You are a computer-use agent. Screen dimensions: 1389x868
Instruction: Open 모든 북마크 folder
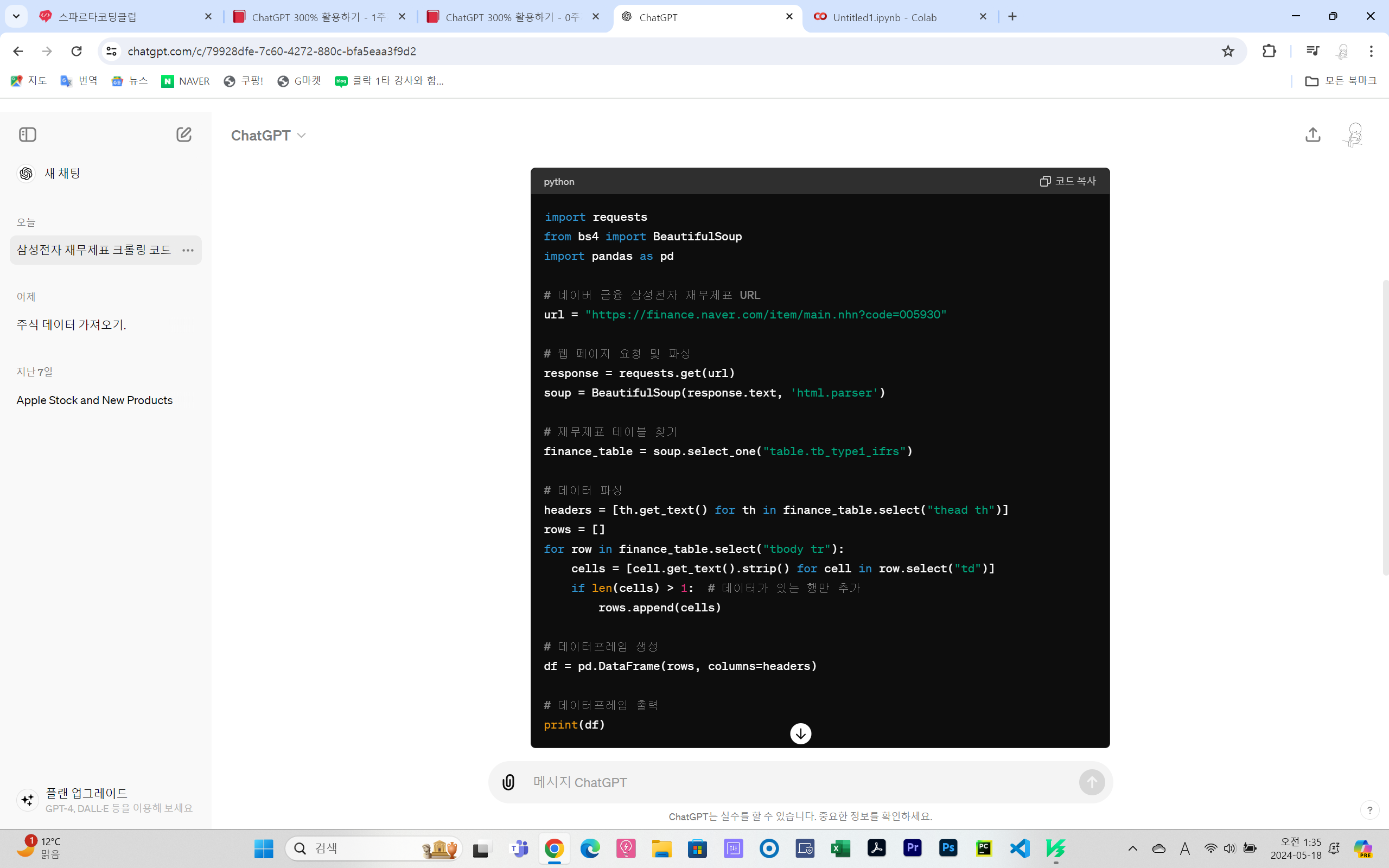point(1341,81)
